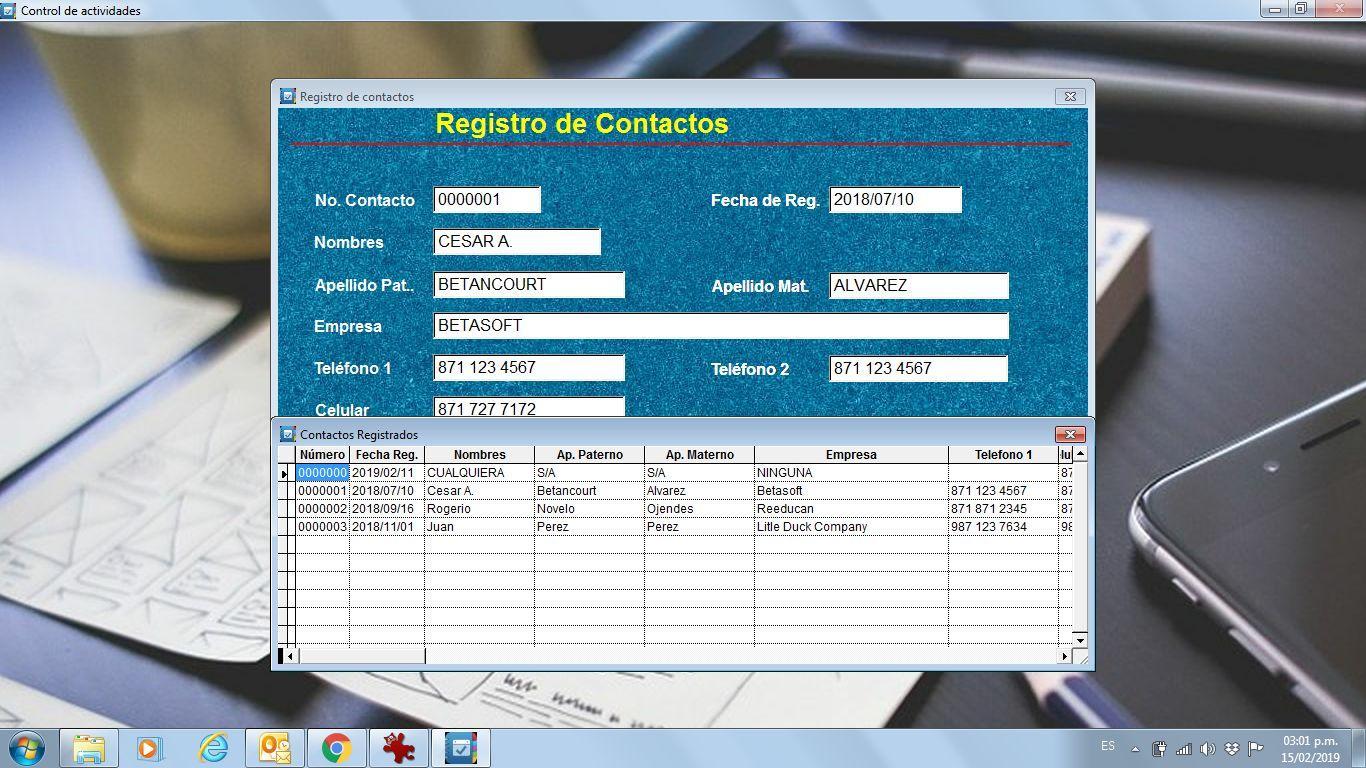Click the Ojendes surname cell
The width and height of the screenshot is (1366, 768).
(700, 509)
